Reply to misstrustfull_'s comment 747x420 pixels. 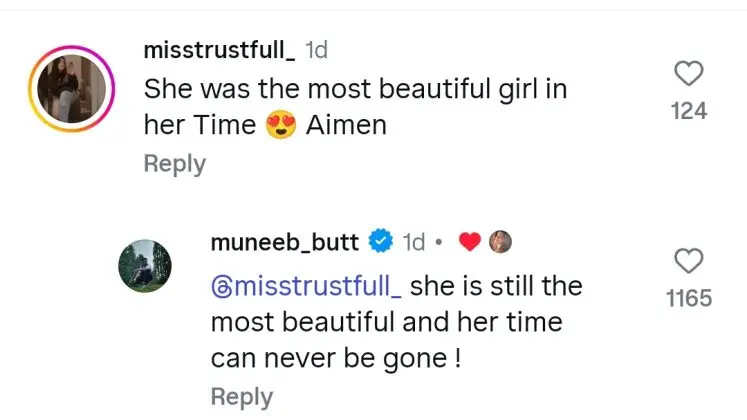(x=175, y=163)
